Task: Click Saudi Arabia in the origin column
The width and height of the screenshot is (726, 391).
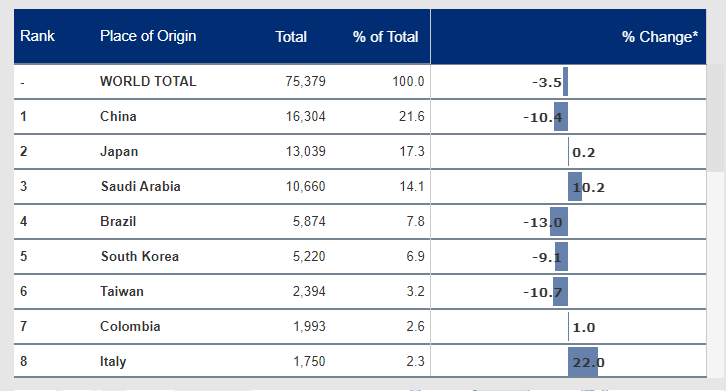Action: 140,186
